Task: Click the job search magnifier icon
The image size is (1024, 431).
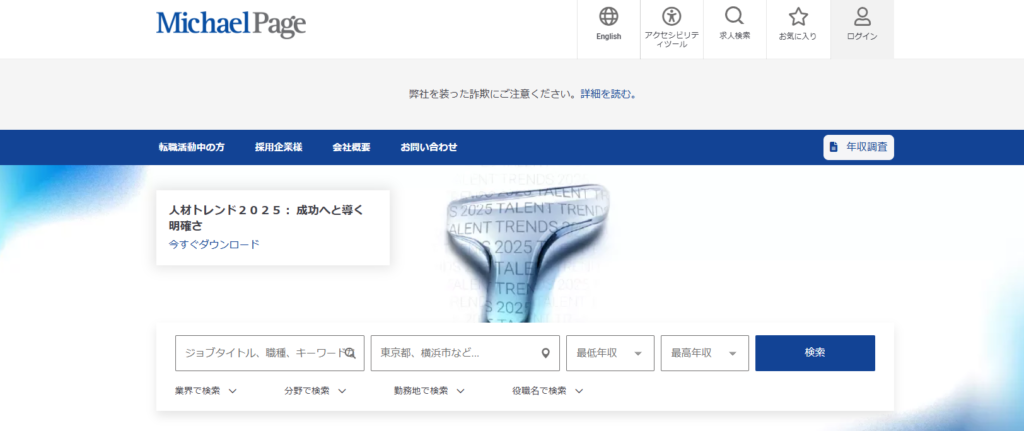Action: click(734, 17)
